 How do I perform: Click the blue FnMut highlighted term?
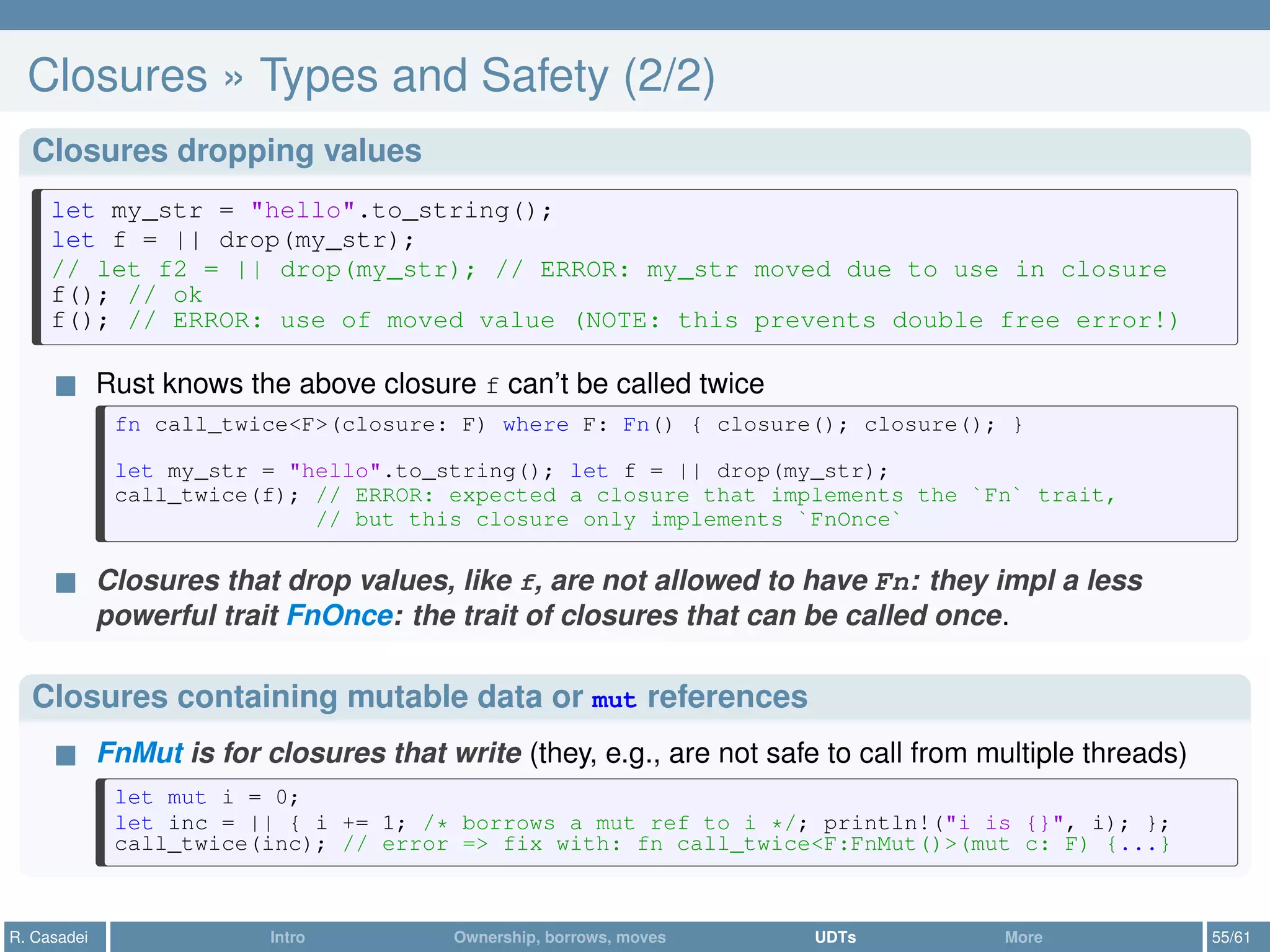pyautogui.click(x=140, y=753)
